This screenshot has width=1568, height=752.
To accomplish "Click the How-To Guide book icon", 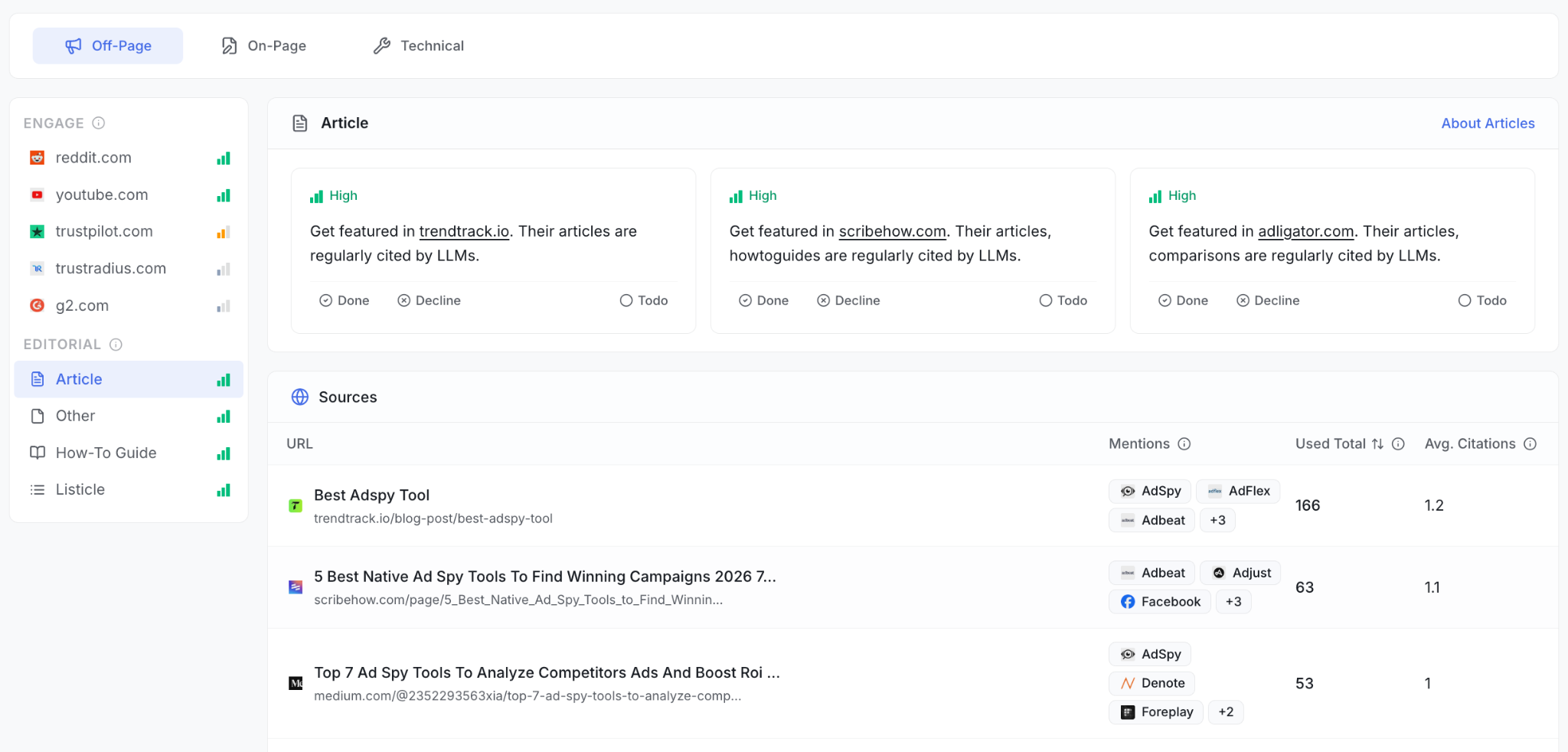I will (x=38, y=453).
